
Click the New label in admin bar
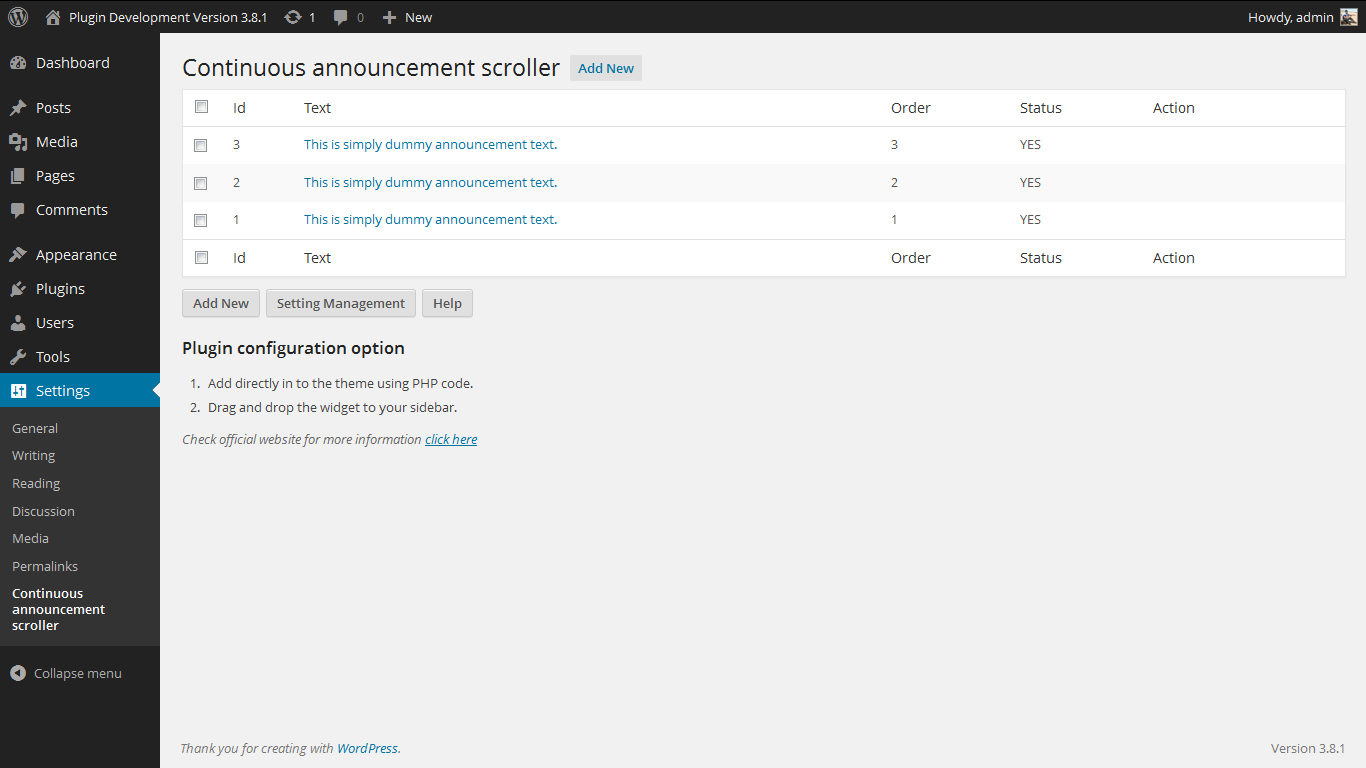418,17
